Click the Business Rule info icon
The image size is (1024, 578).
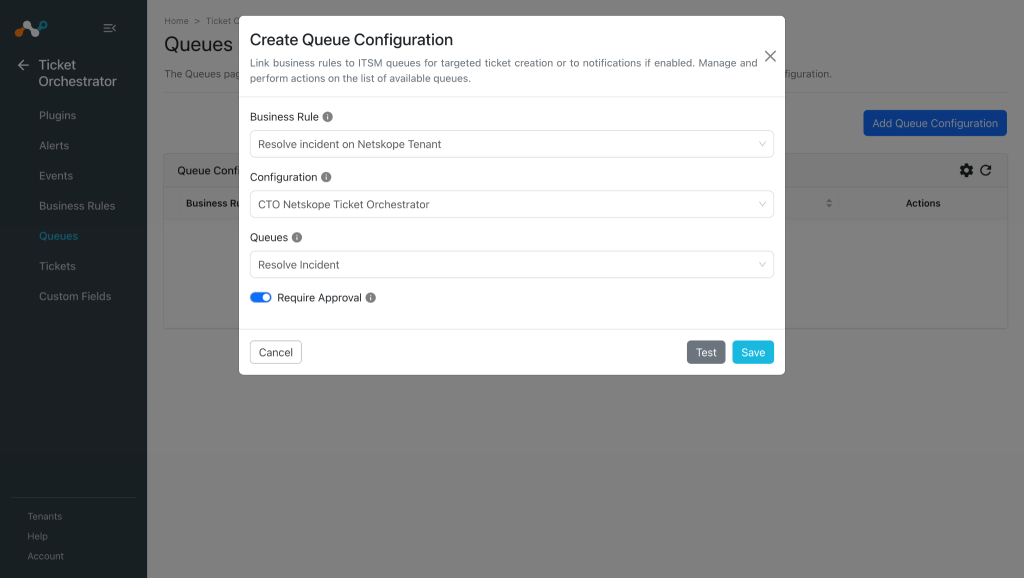point(328,117)
